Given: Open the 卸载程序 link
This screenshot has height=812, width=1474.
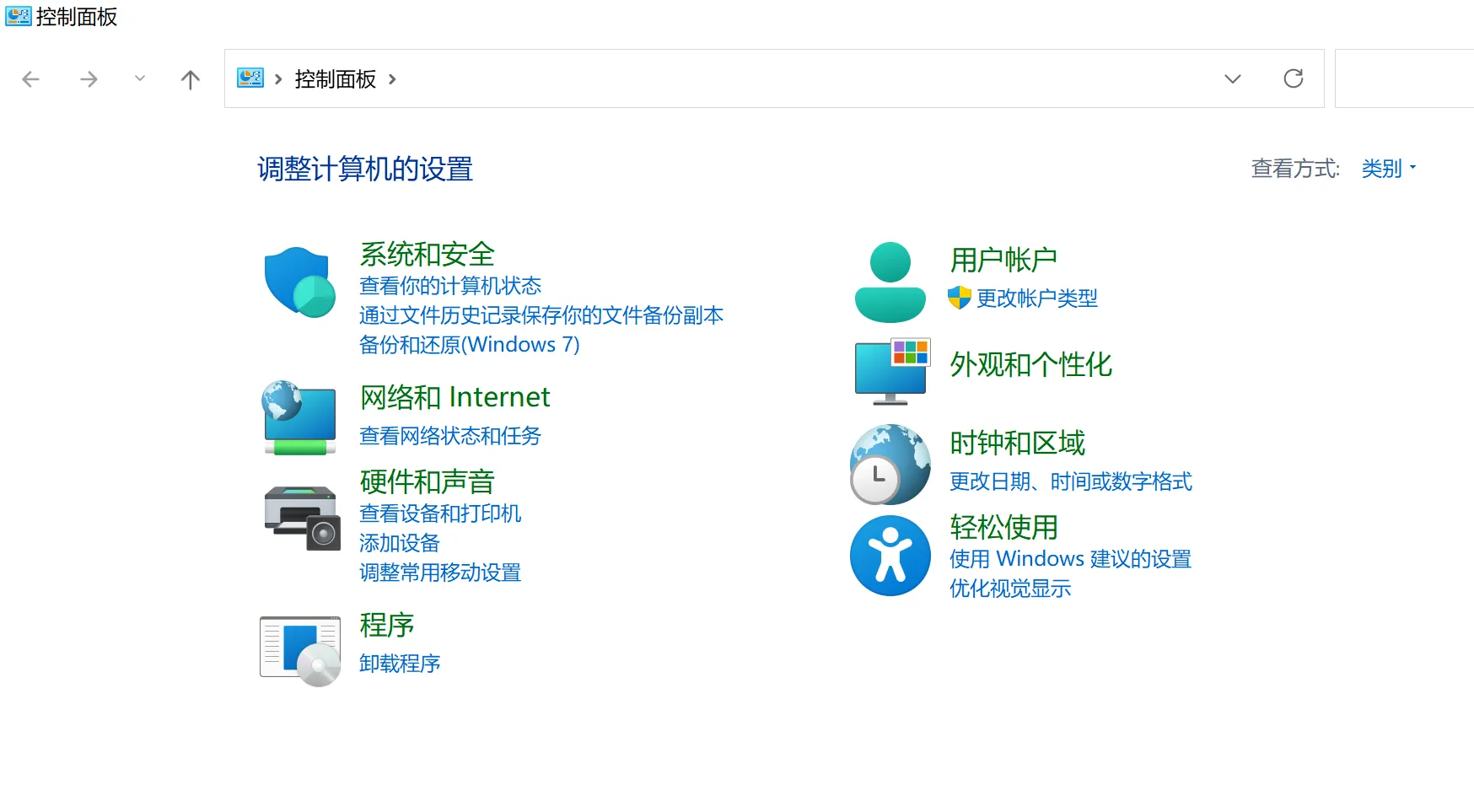Looking at the screenshot, I should (400, 664).
